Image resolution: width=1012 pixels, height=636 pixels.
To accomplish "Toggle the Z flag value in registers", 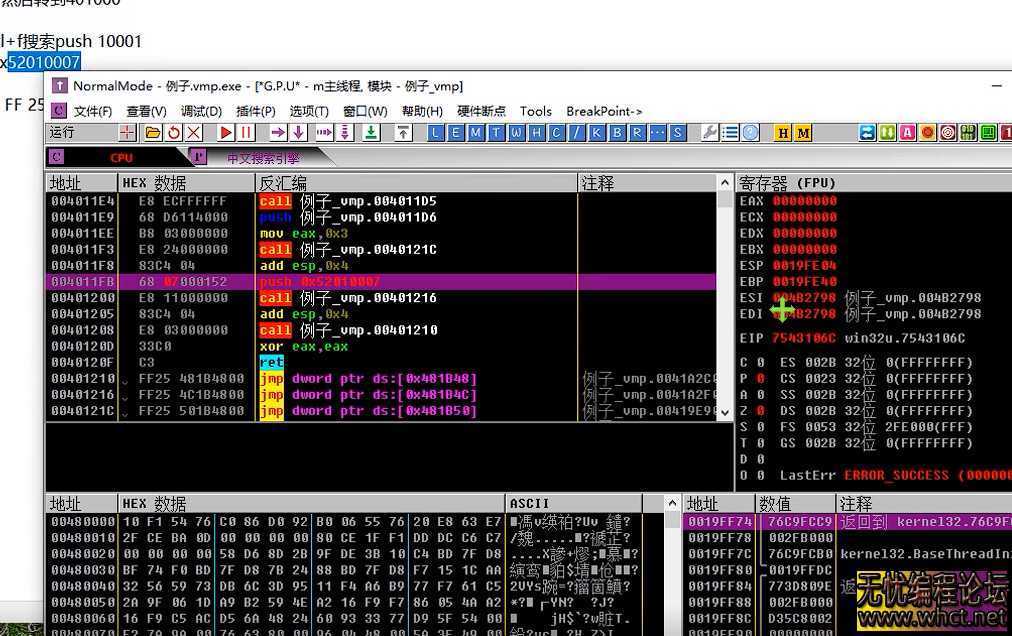I will point(759,411).
